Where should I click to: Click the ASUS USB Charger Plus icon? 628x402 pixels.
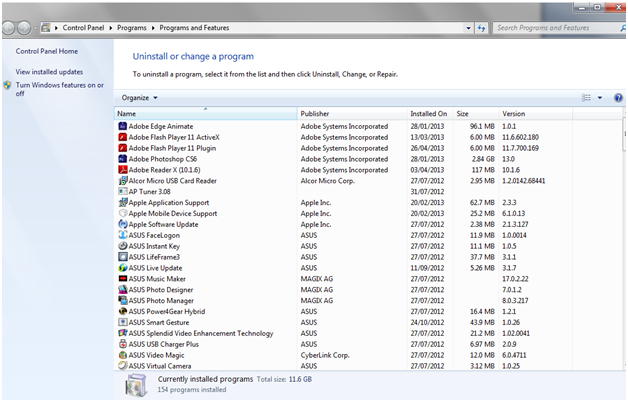[123, 344]
